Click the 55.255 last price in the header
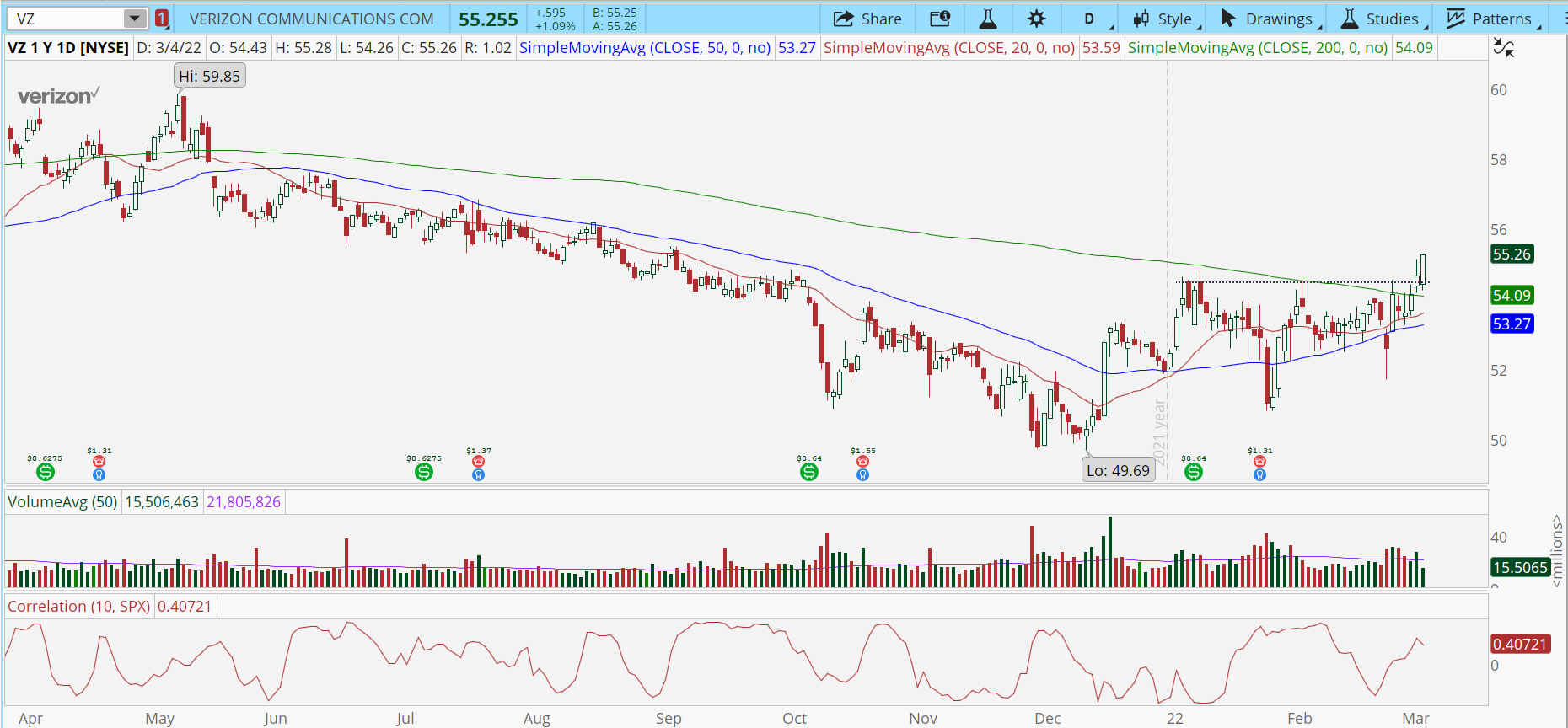 click(488, 19)
